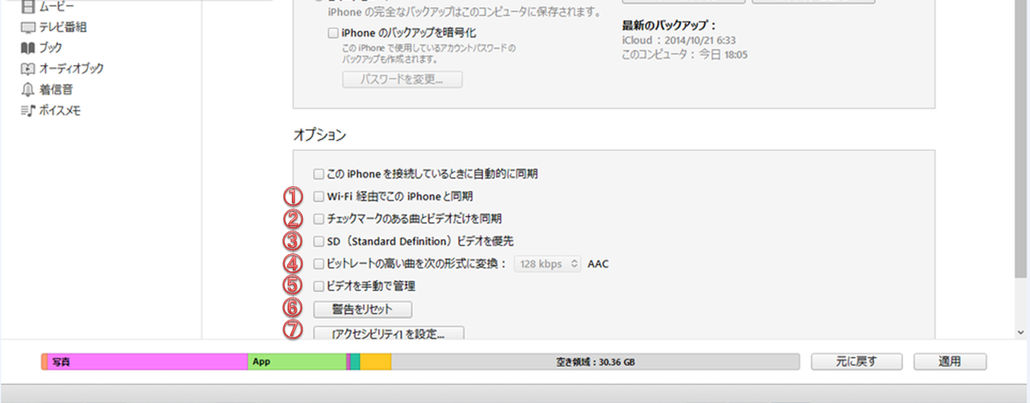Enable iPhone のバックアップを暗号化 checkbox

click(333, 33)
